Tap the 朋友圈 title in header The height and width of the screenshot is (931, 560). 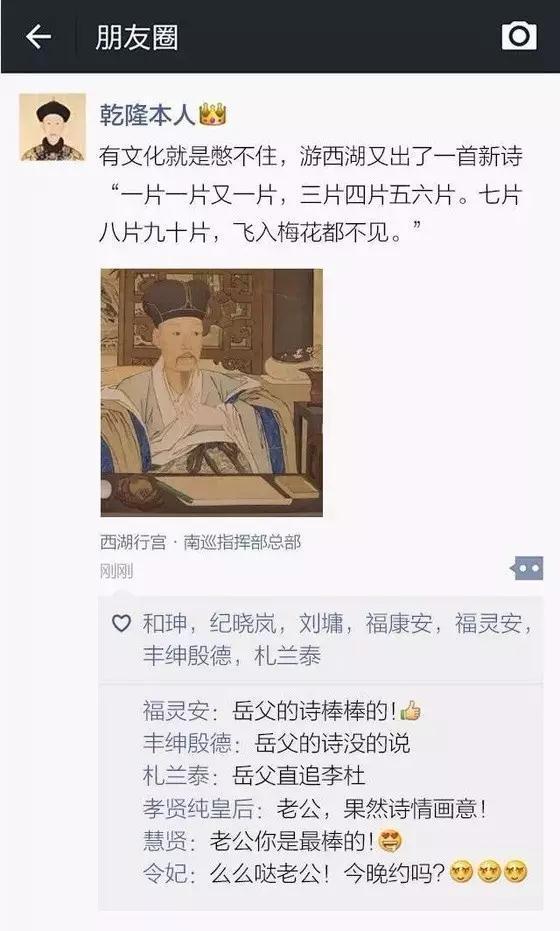[x=137, y=37]
